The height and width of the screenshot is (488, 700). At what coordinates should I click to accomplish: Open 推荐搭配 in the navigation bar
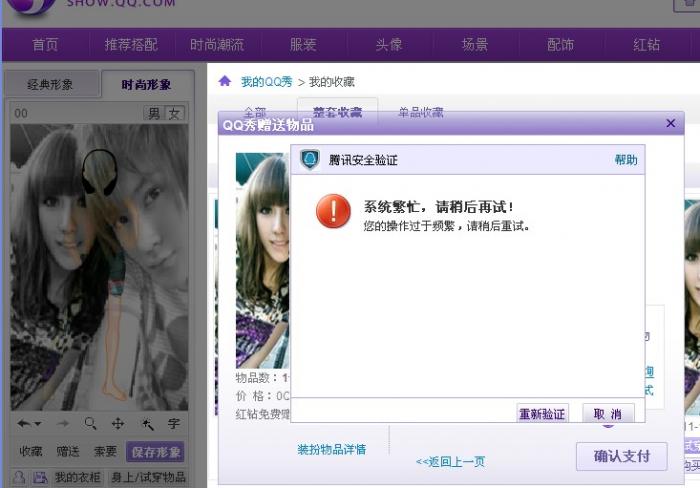[131, 45]
